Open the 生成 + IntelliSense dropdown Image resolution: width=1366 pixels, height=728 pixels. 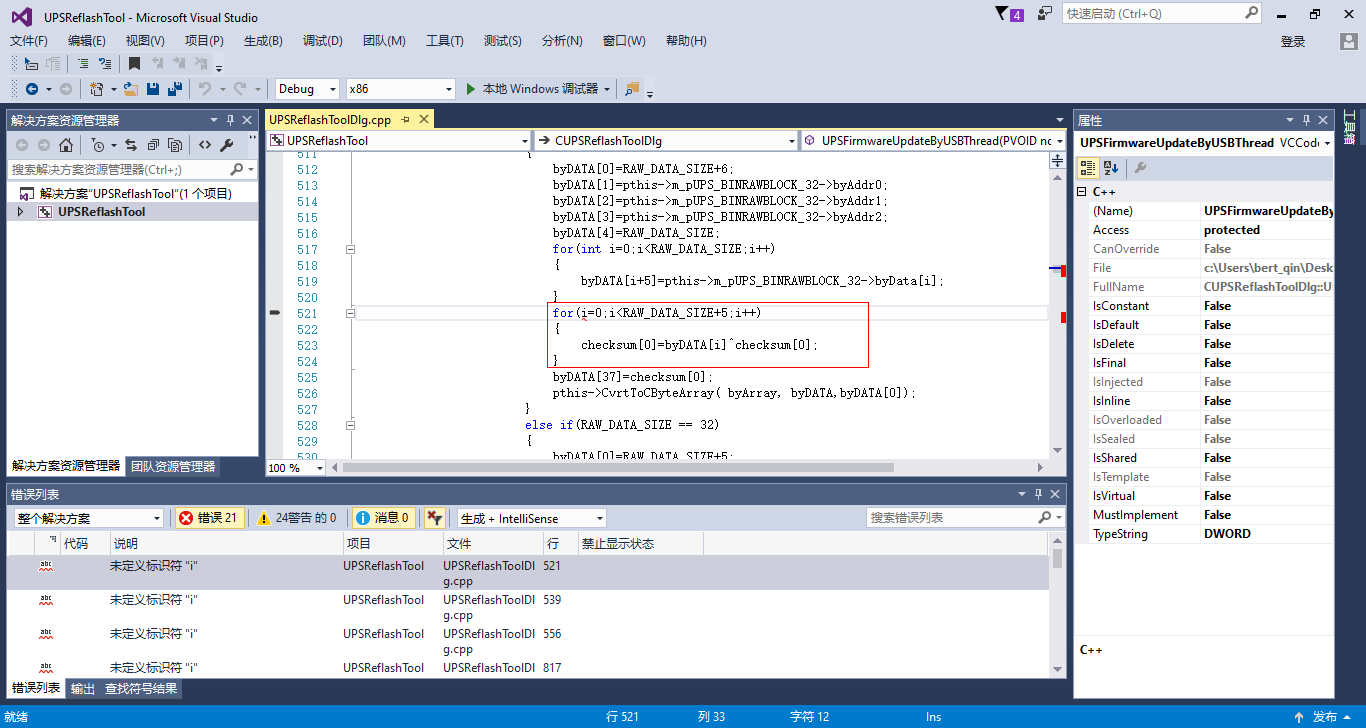tap(531, 518)
